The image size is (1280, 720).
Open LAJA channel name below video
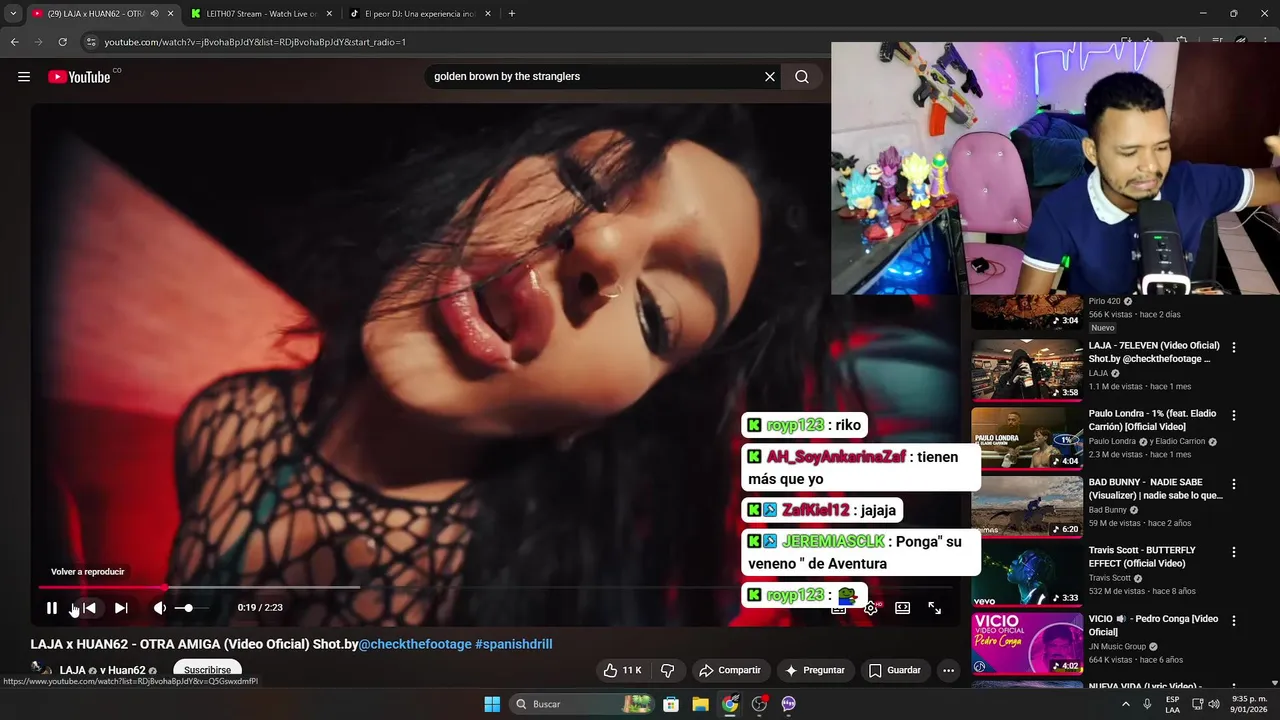click(x=72, y=670)
